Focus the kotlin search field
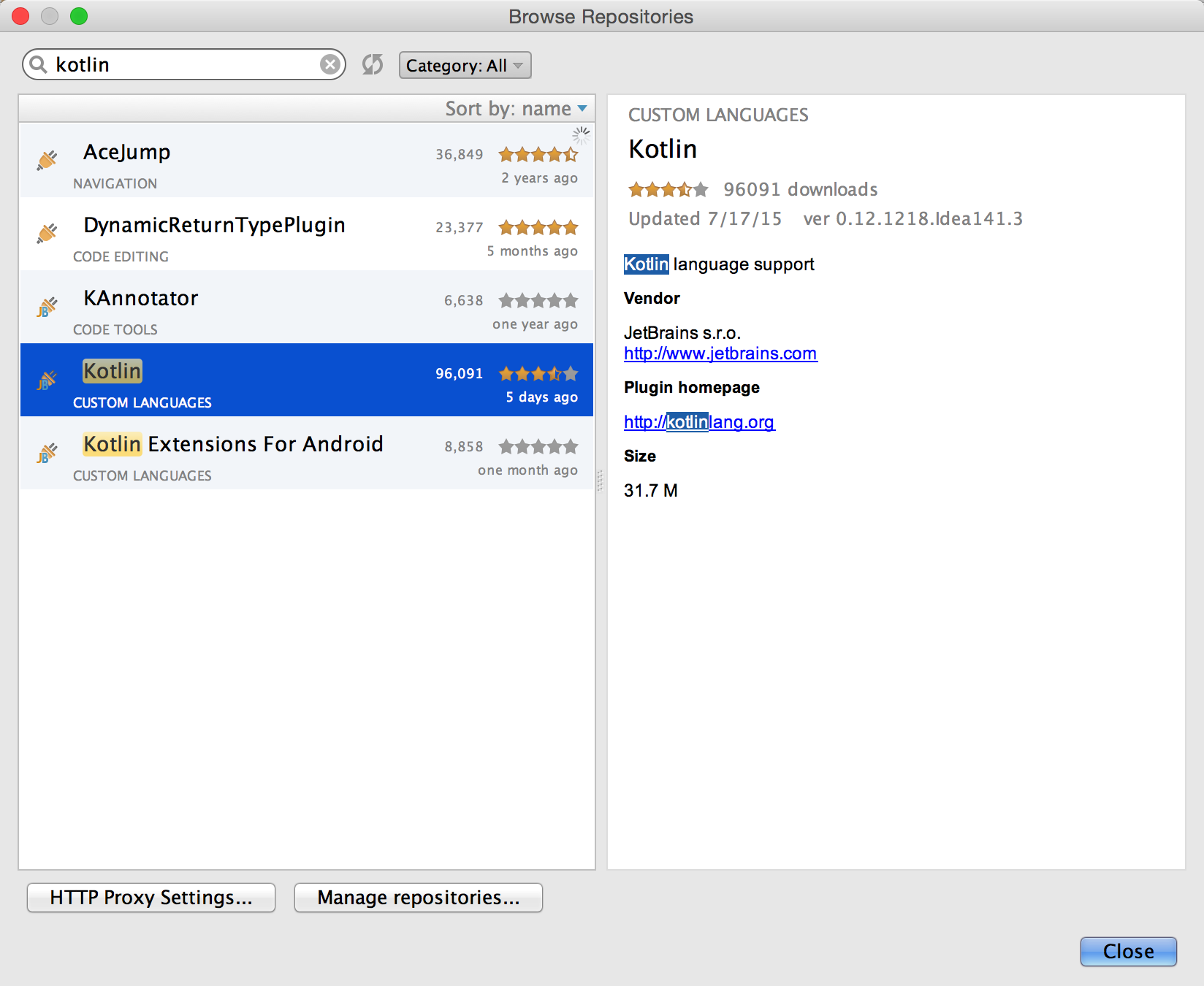The height and width of the screenshot is (986, 1204). point(184,65)
